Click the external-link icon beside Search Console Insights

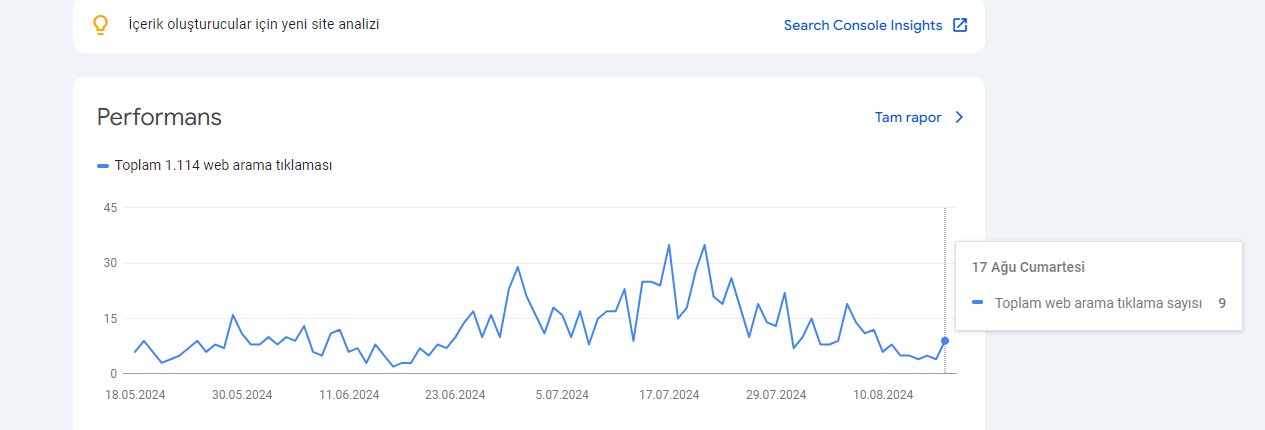960,25
